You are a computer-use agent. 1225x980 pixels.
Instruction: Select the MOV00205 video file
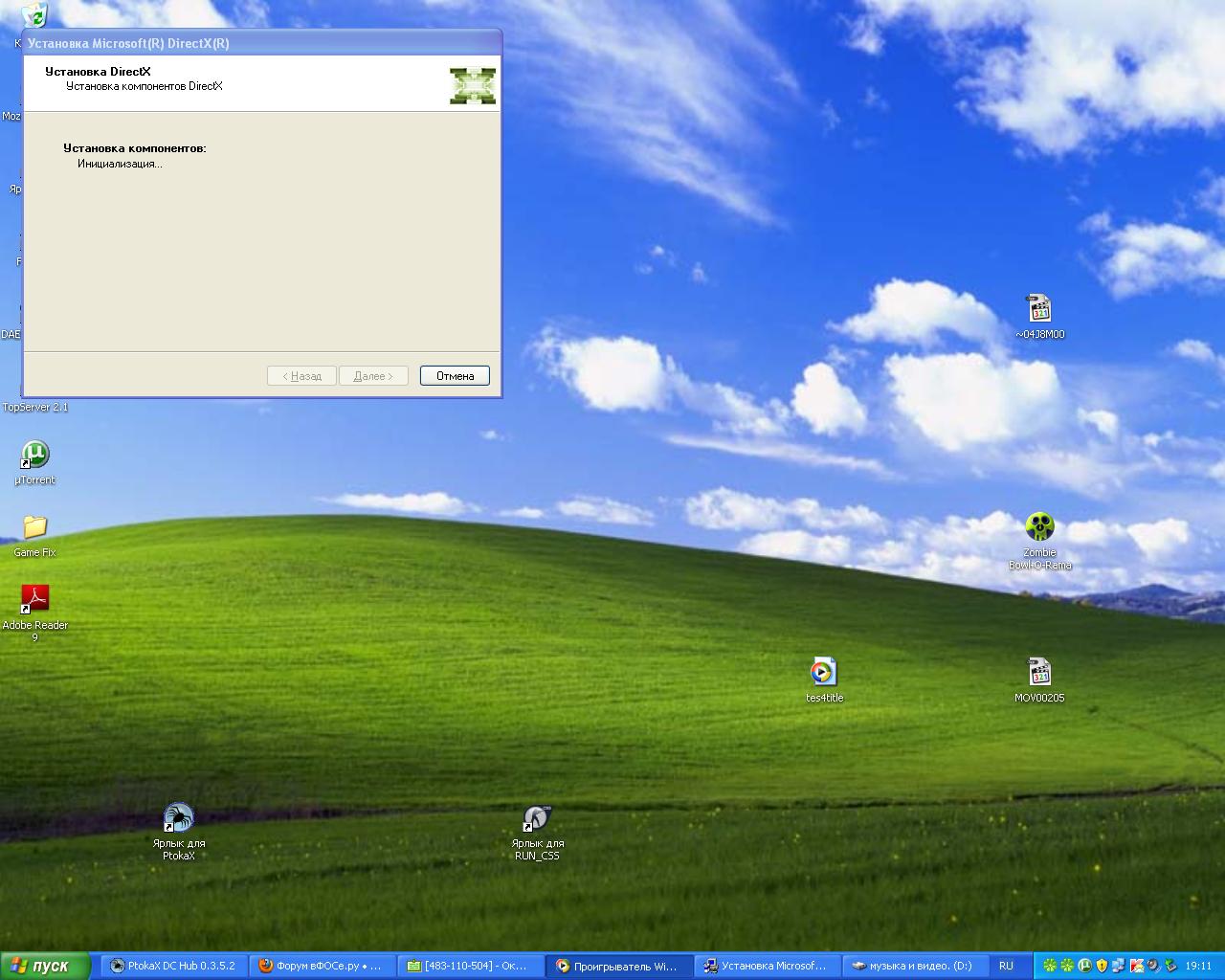pos(1039,673)
